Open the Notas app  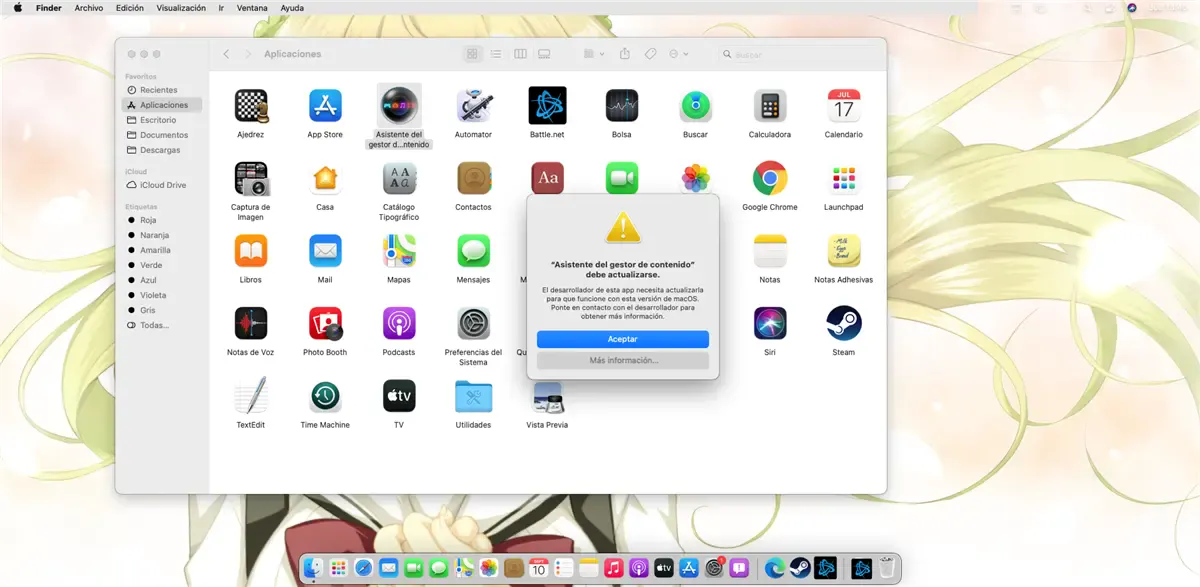tap(770, 251)
